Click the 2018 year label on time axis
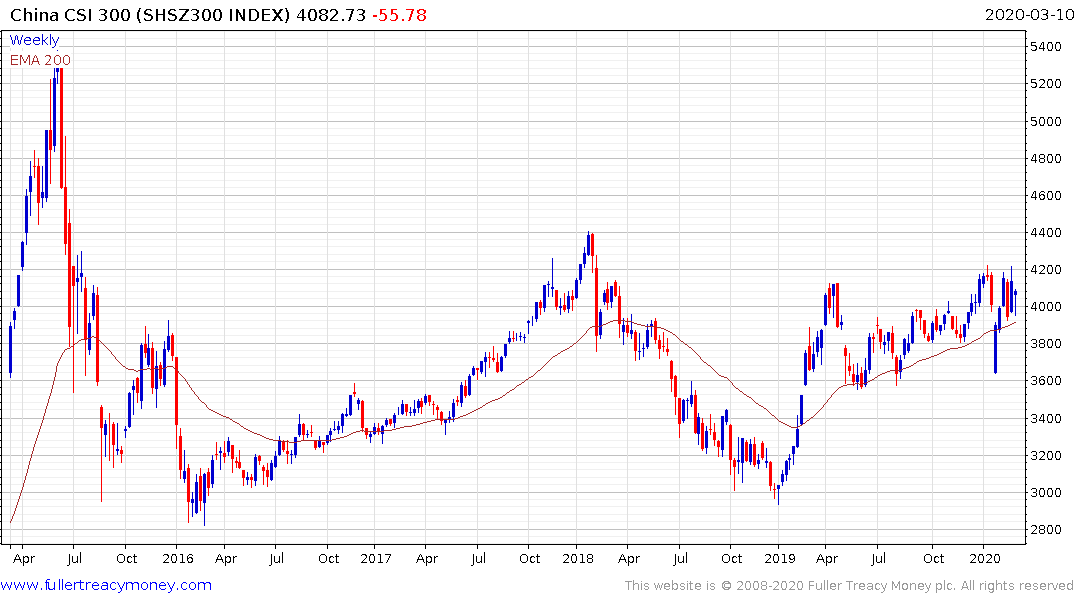The width and height of the screenshot is (1075, 600). point(578,558)
